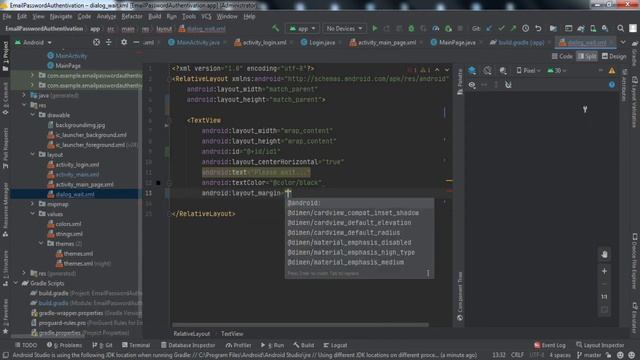Viewport: 640px width, 360px height.
Task: Open API level 30 dropdown in designer
Action: 557,71
